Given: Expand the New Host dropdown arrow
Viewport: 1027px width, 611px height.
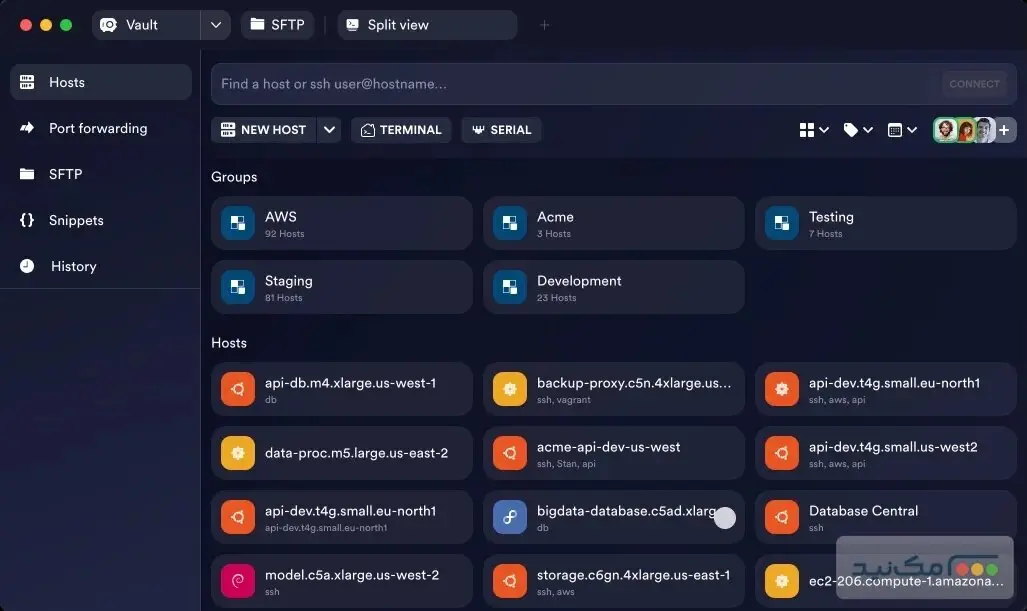Looking at the screenshot, I should (329, 130).
